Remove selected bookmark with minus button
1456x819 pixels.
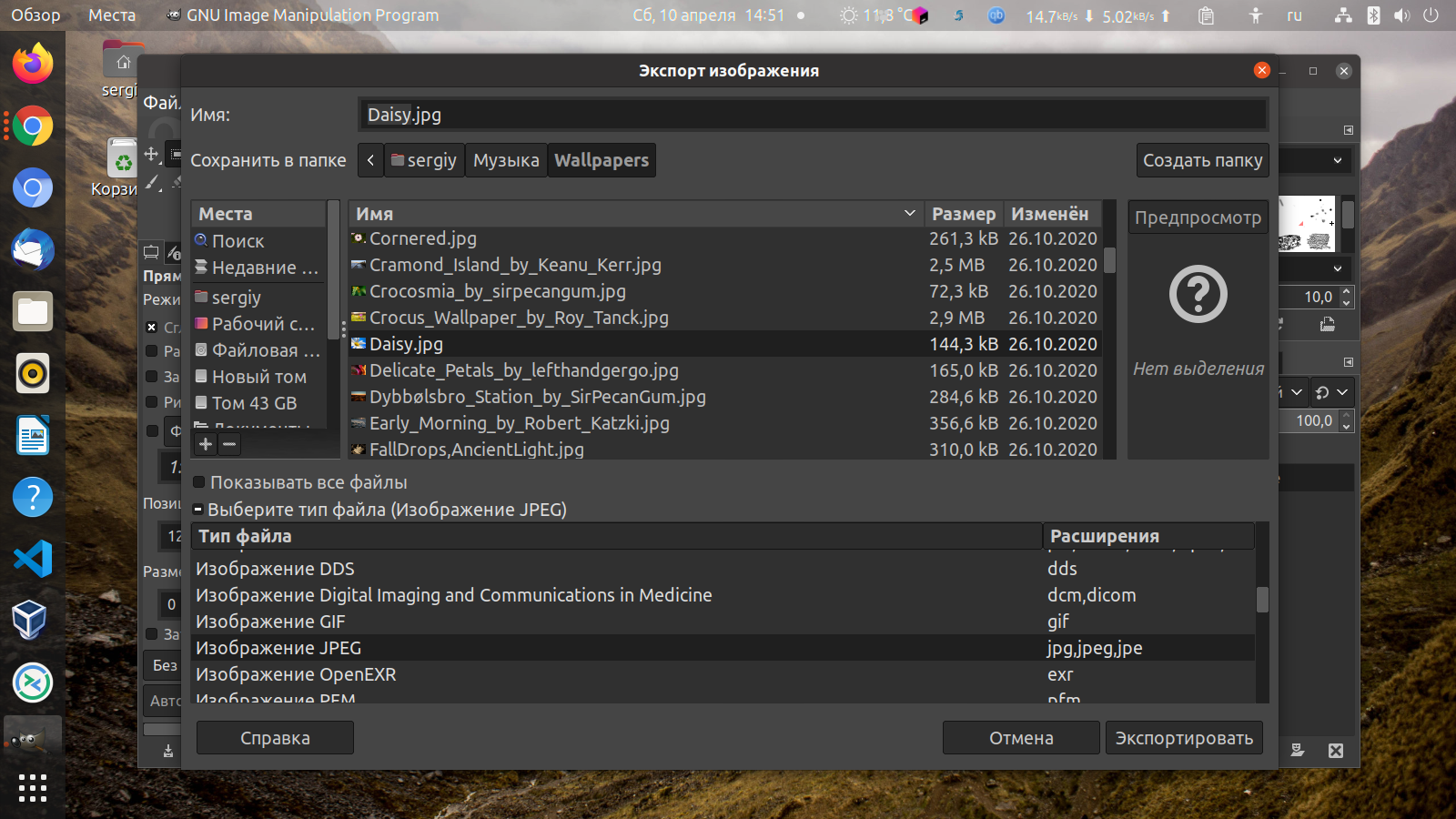point(229,444)
